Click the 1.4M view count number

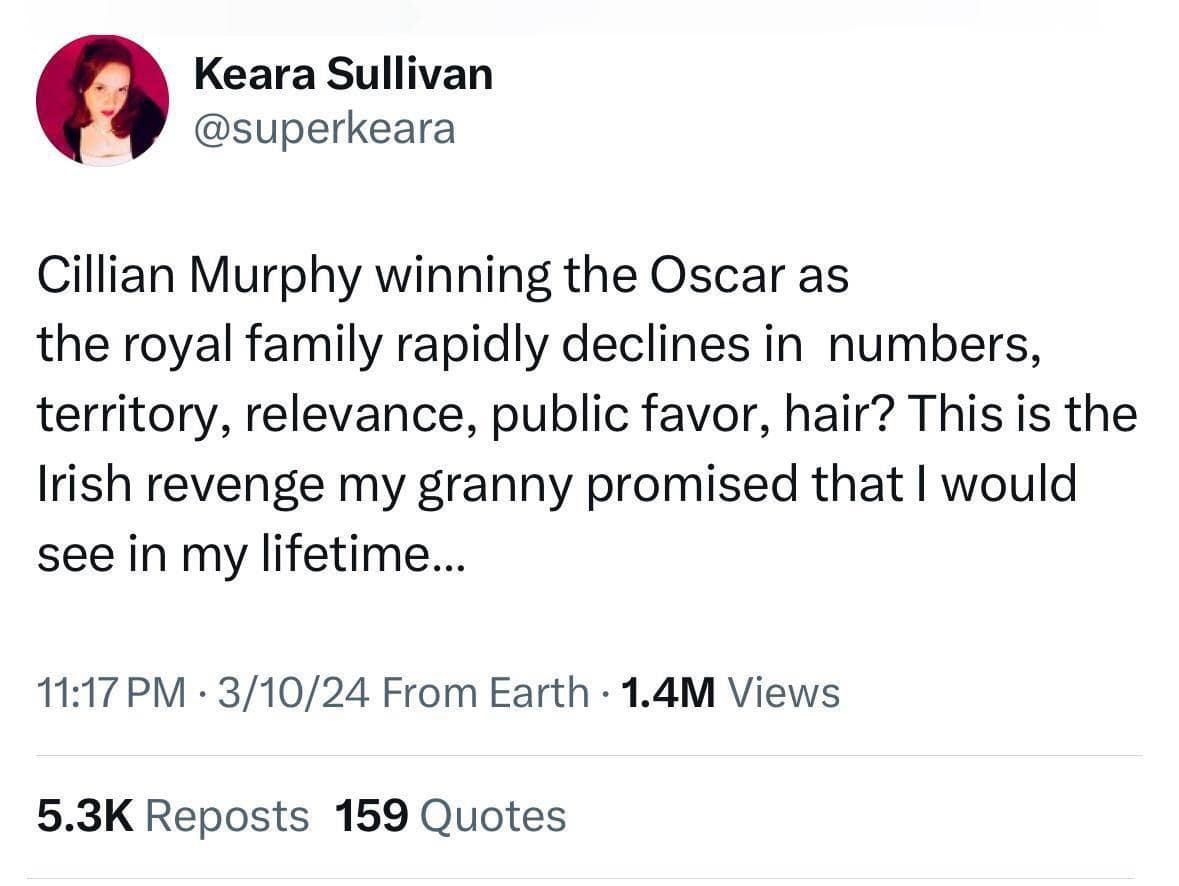667,692
